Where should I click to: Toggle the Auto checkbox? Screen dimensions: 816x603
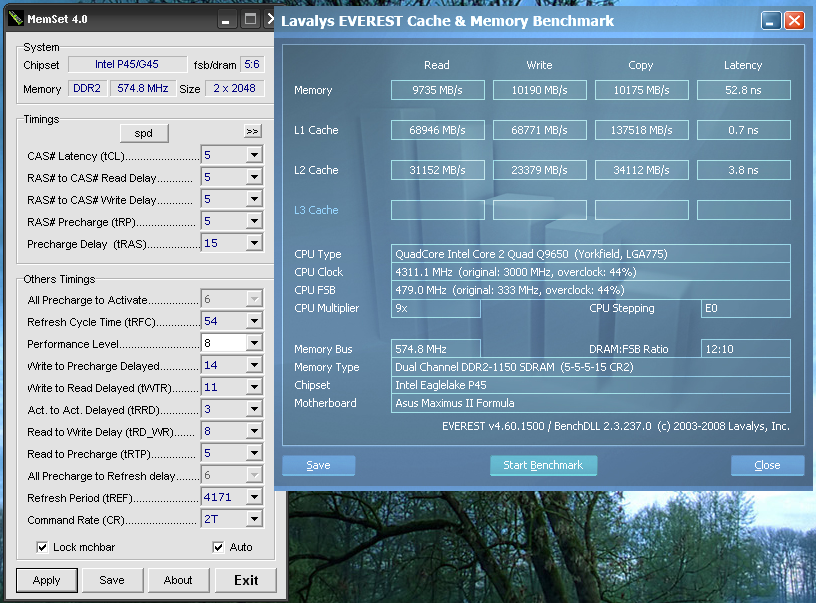click(x=218, y=547)
